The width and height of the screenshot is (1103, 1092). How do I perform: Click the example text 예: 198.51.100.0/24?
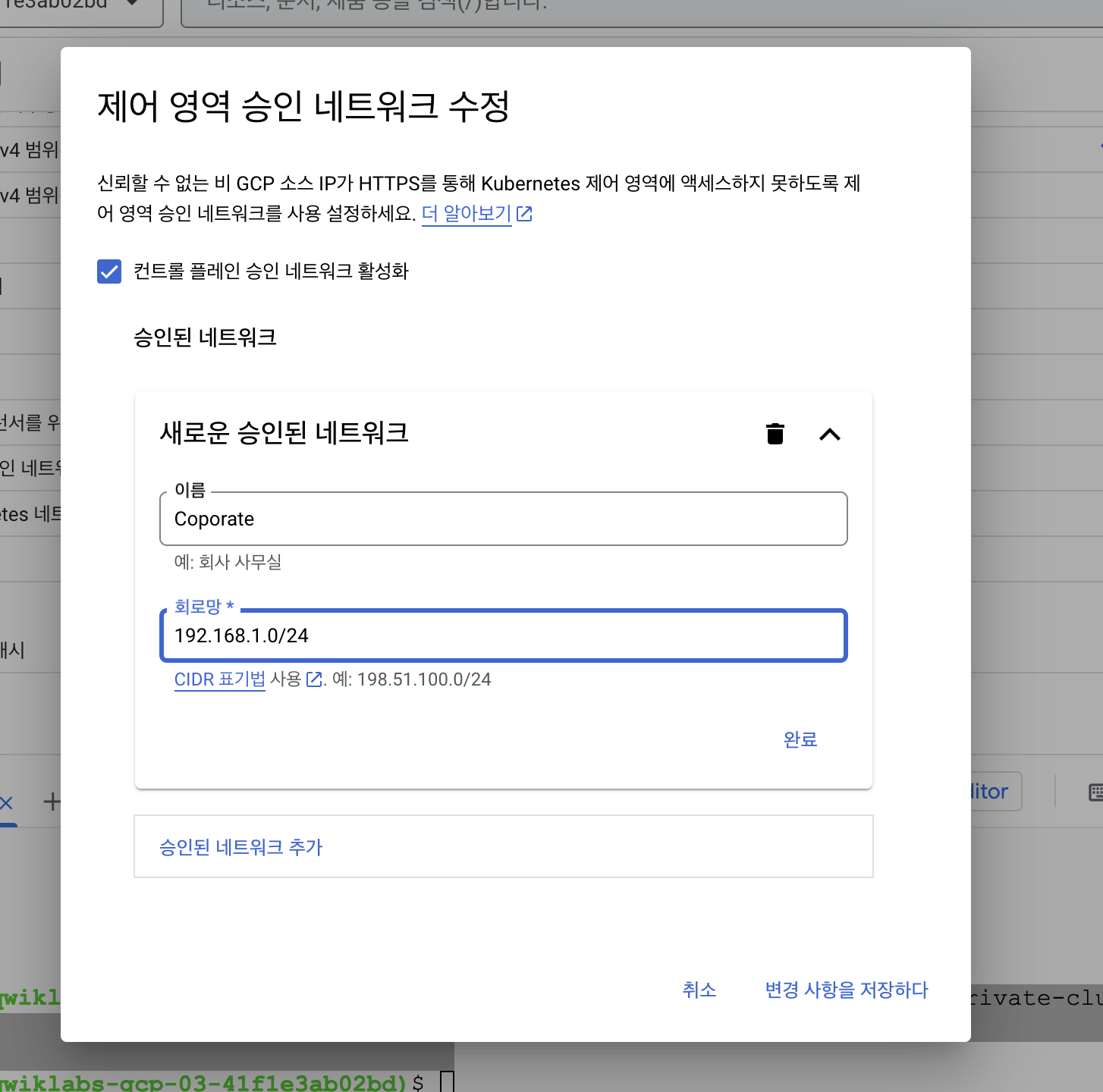[x=412, y=679]
